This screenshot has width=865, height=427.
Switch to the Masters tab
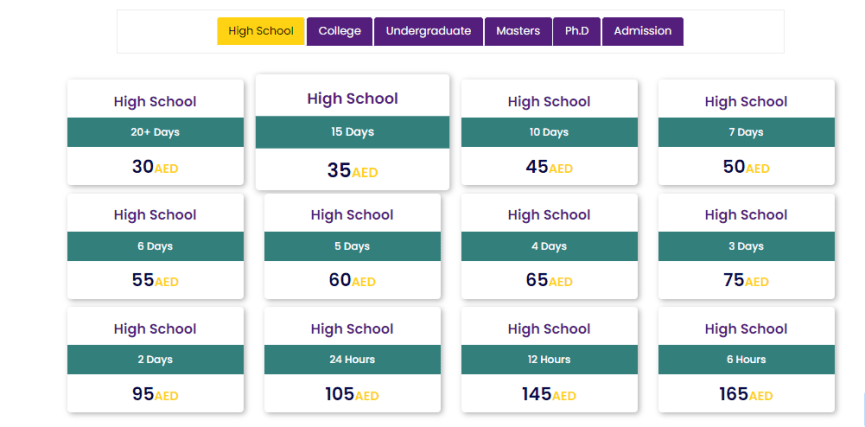pos(518,31)
